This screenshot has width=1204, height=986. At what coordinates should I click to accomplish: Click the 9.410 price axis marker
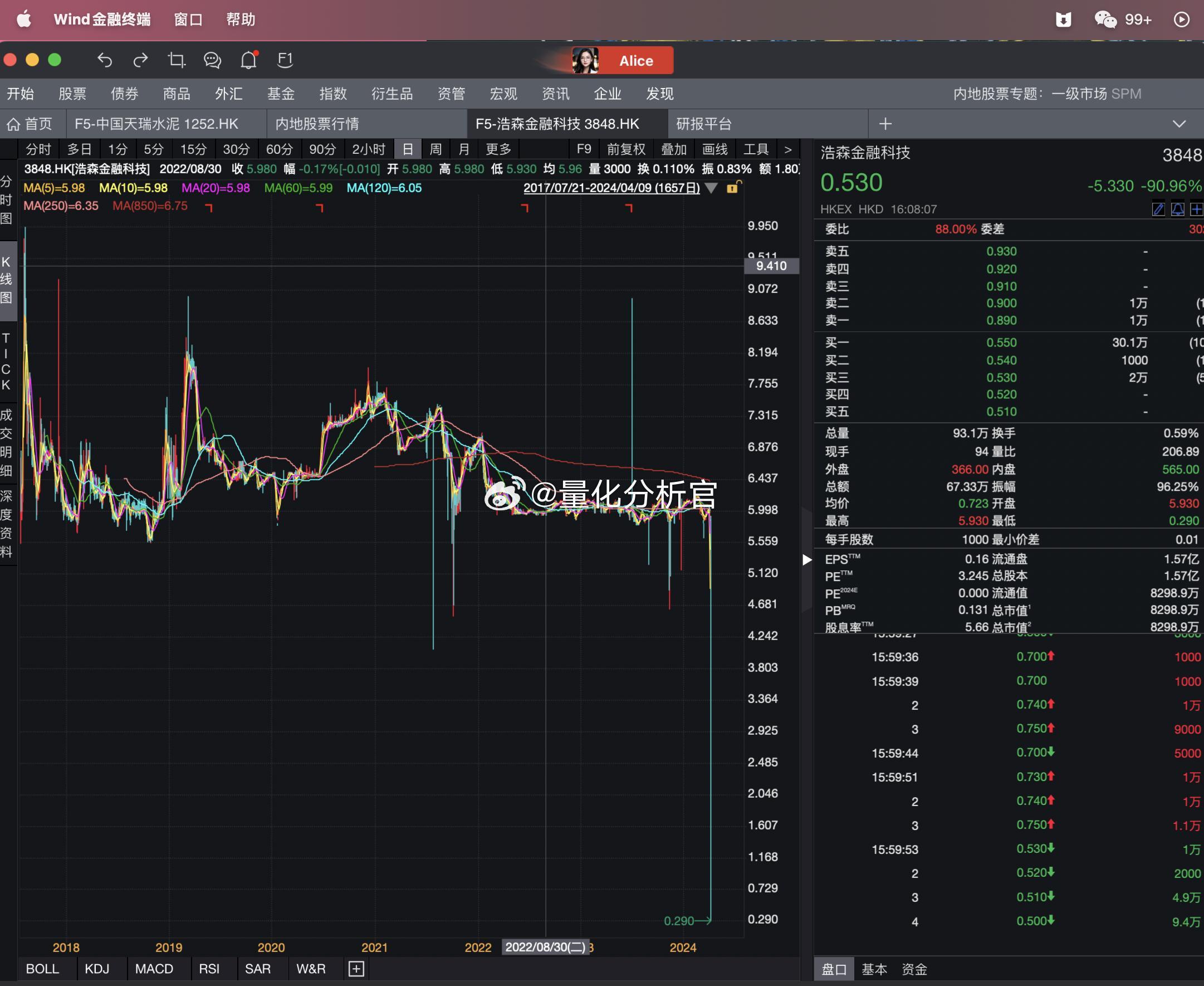click(x=771, y=266)
